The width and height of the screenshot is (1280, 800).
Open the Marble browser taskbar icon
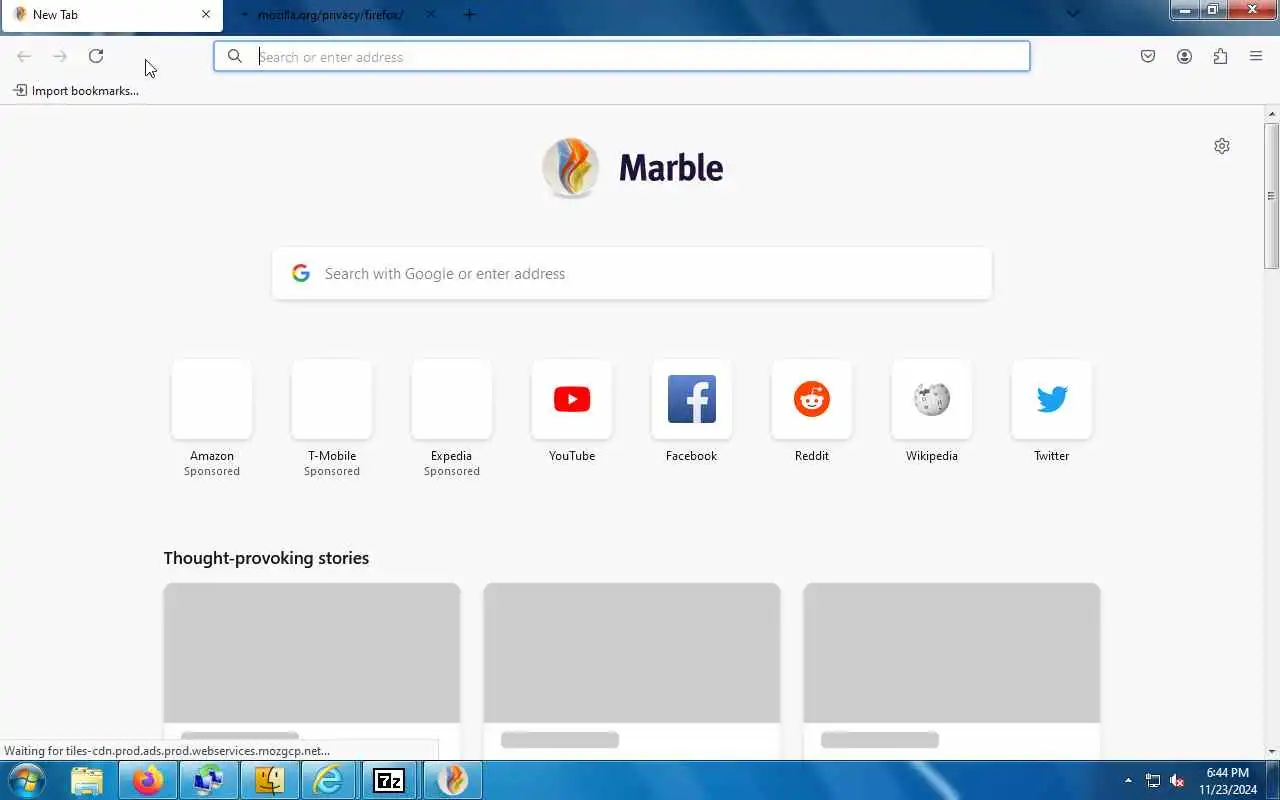tap(453, 780)
